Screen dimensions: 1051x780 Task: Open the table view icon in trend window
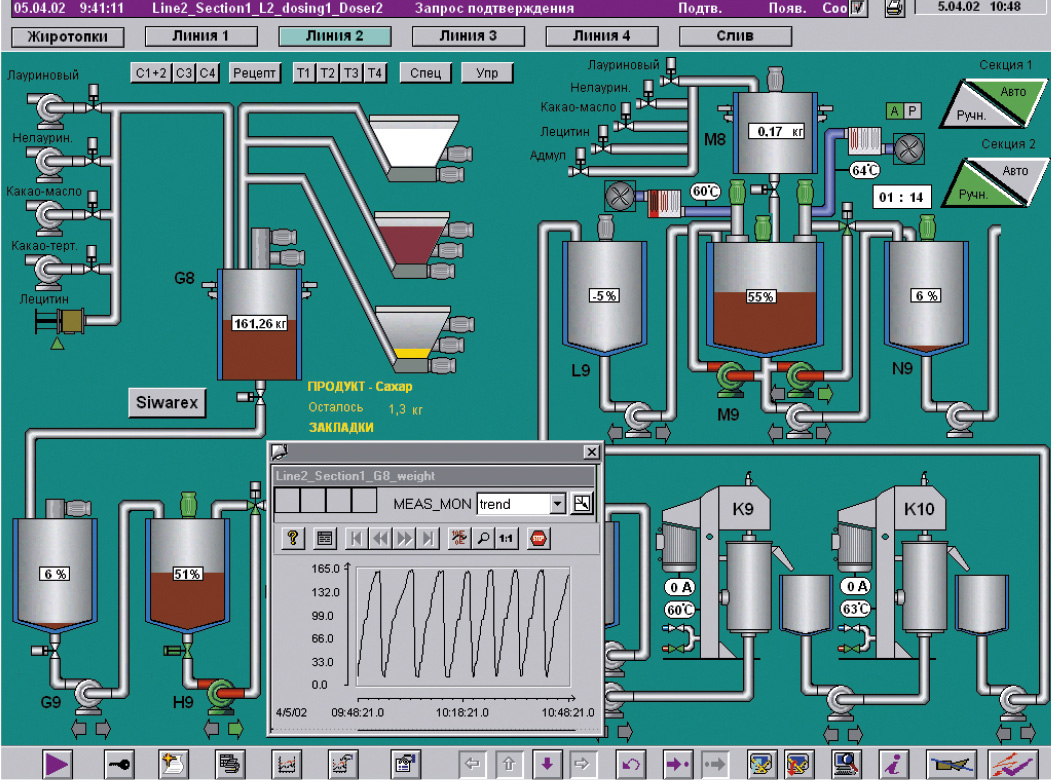point(323,538)
